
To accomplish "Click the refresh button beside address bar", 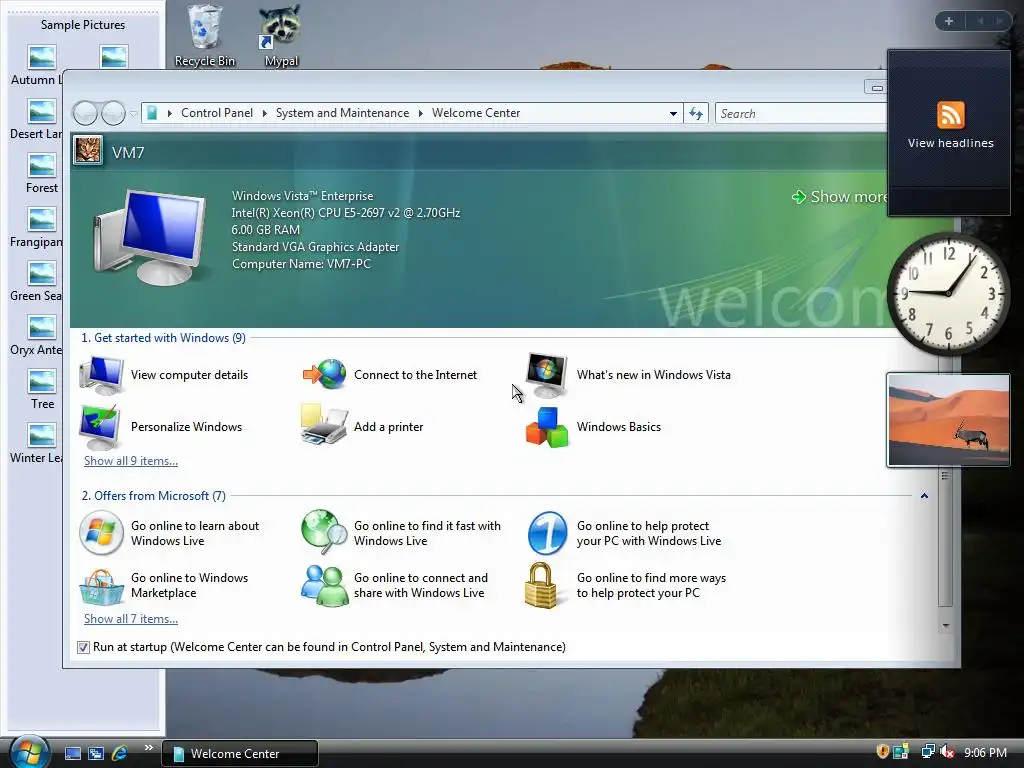I will click(696, 114).
